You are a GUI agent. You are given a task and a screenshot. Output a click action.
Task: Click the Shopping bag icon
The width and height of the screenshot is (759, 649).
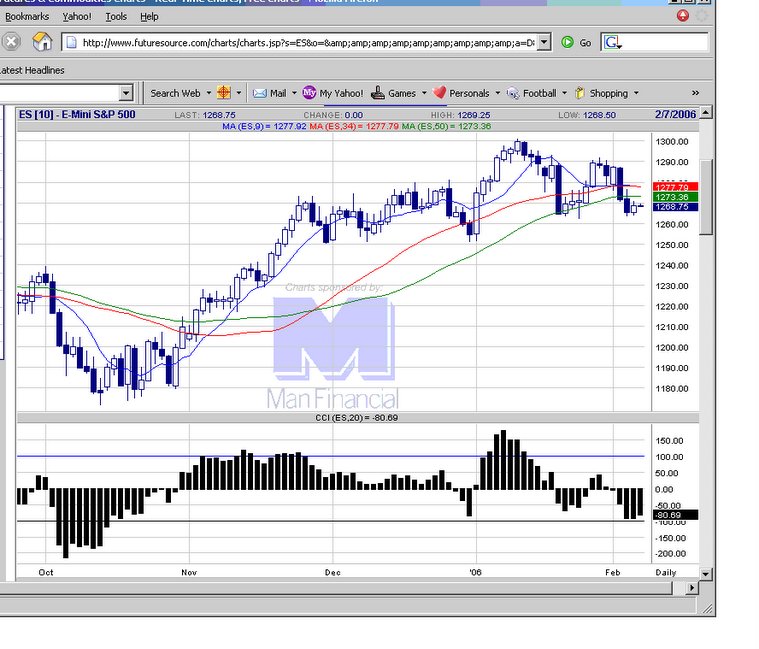click(579, 93)
